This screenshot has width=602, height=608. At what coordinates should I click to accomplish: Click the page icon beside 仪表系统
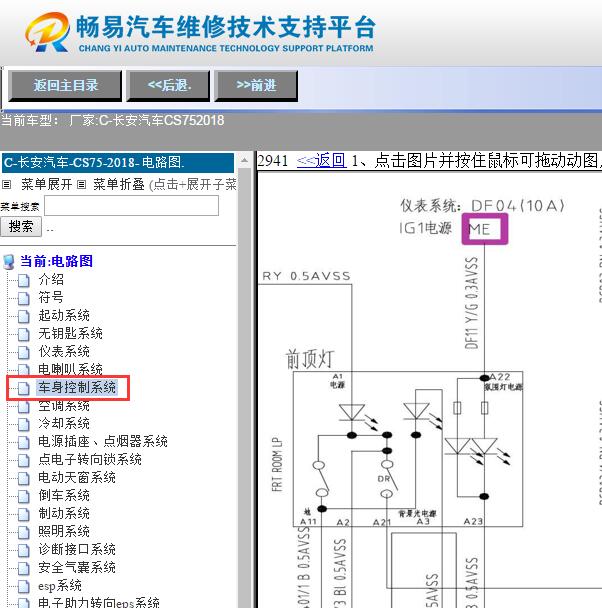pyautogui.click(x=24, y=352)
